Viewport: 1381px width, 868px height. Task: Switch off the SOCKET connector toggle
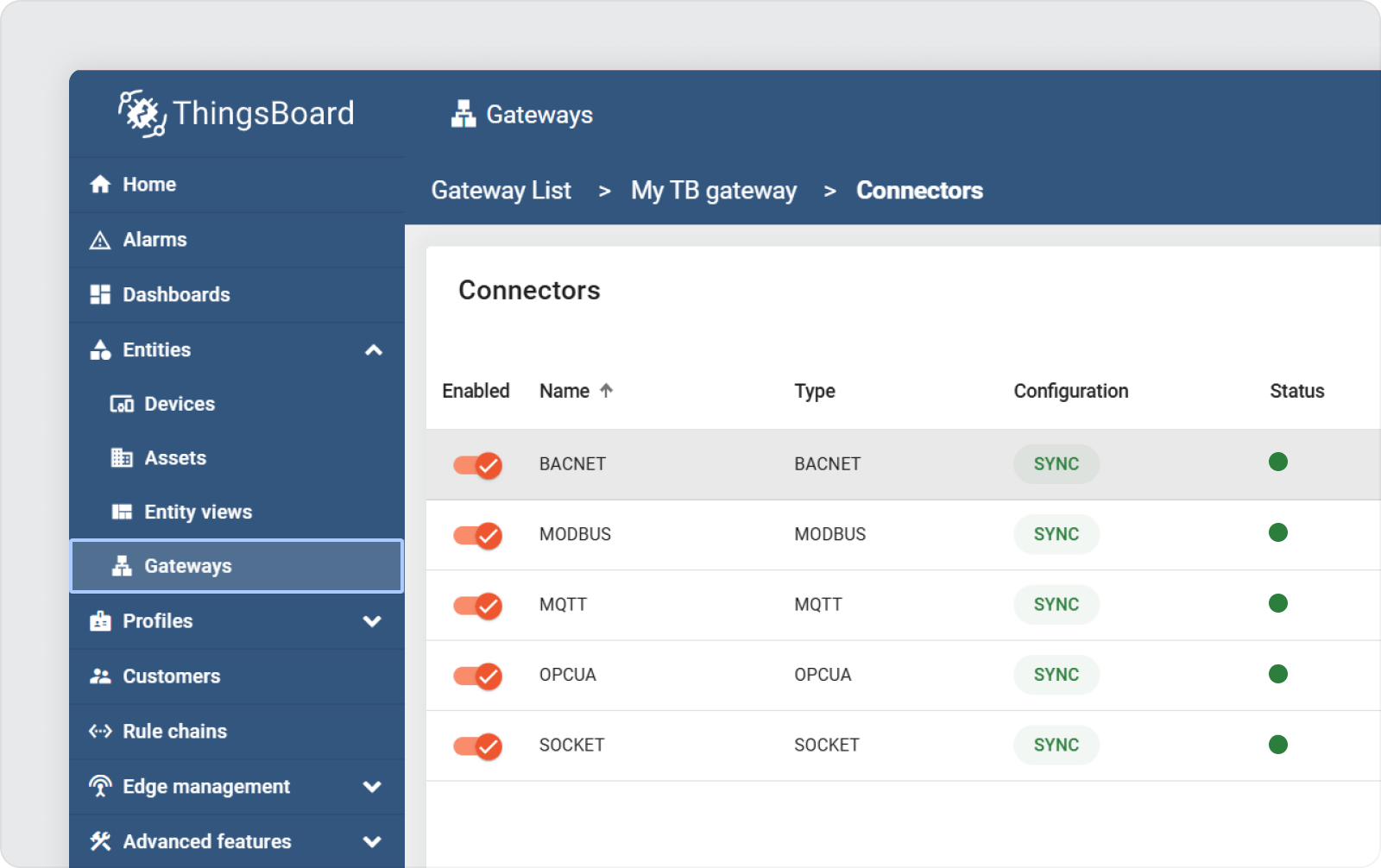[478, 746]
